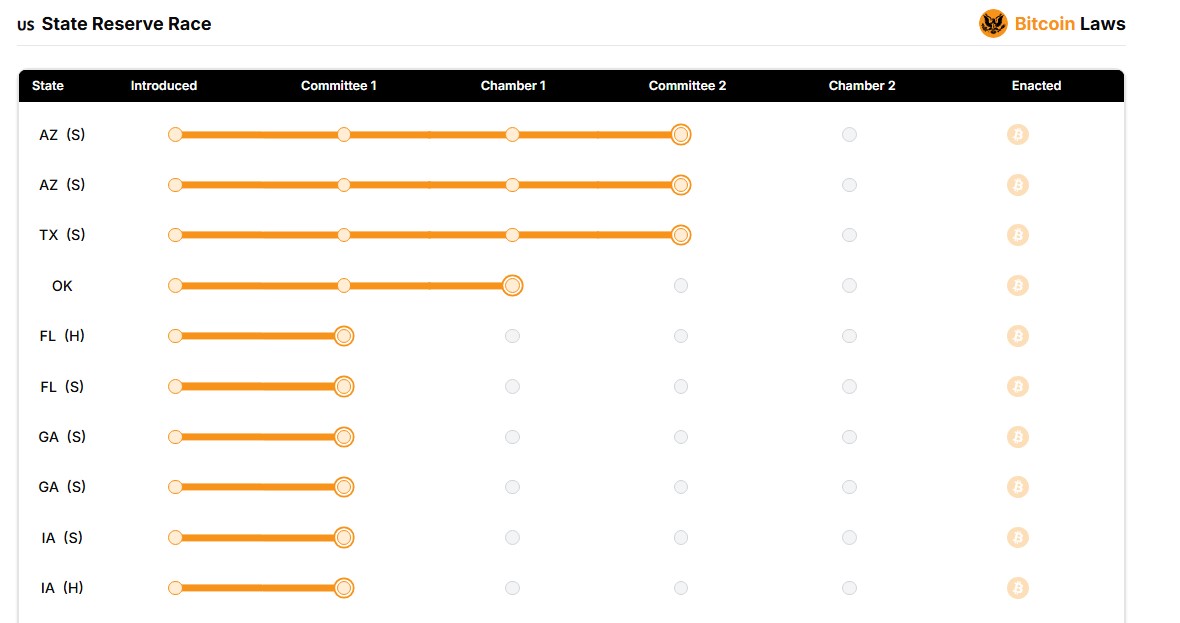The height and width of the screenshot is (623, 1180).
Task: Click the US flag label beside State Reserve Race
Action: click(26, 25)
